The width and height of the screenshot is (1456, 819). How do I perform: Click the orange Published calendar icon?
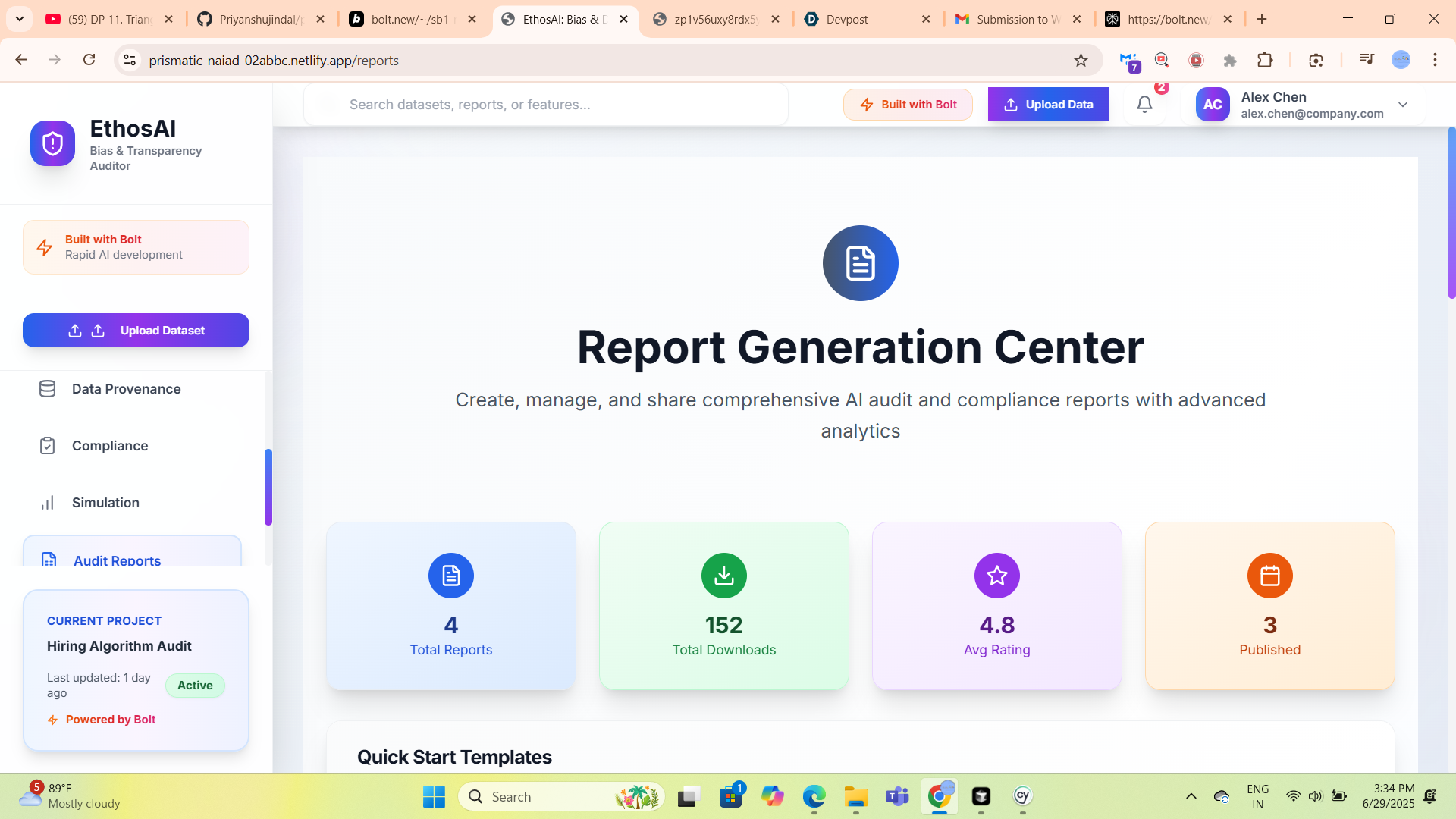(x=1269, y=576)
